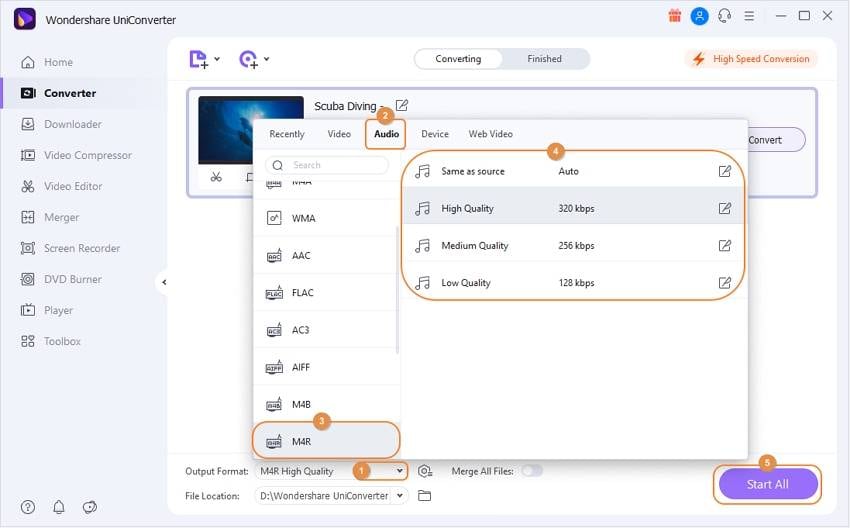
Task: Rename the Scuba Diving file title
Action: (x=402, y=105)
